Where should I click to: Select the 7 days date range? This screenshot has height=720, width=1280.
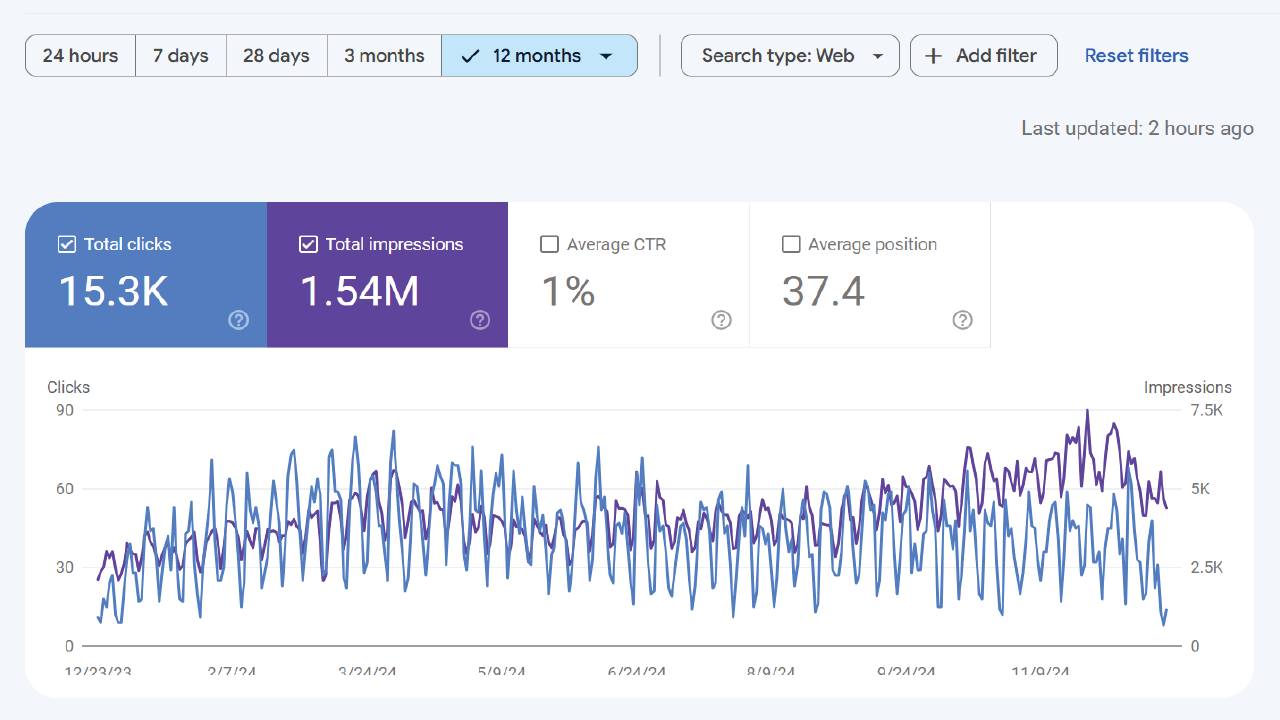click(181, 56)
